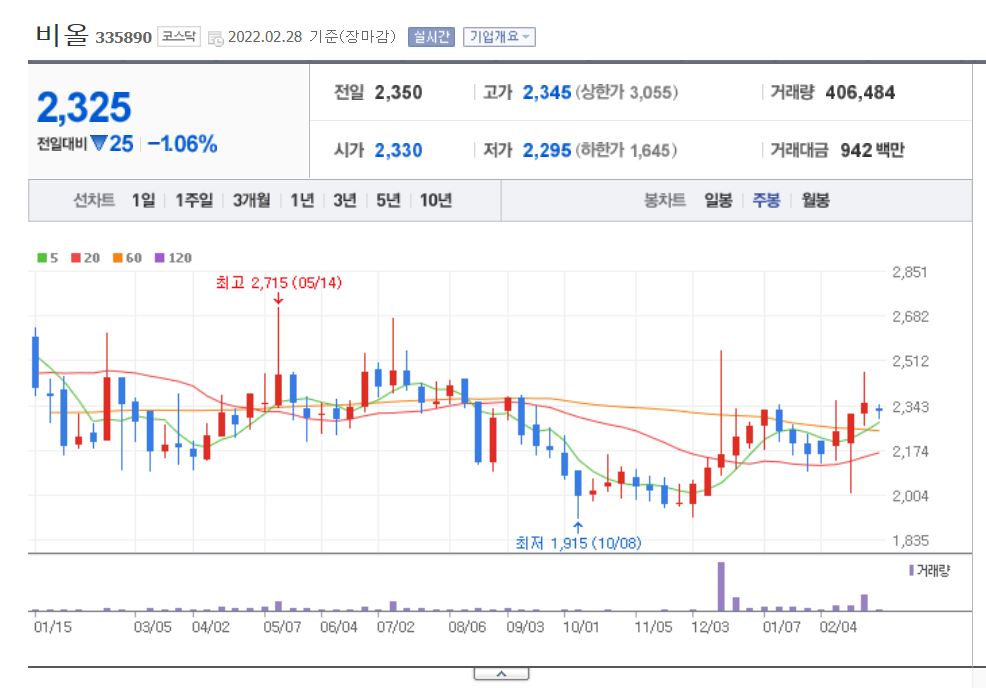Viewport: 986px width, 688px height.
Task: Click the 전일 value 2,350
Action: [399, 92]
